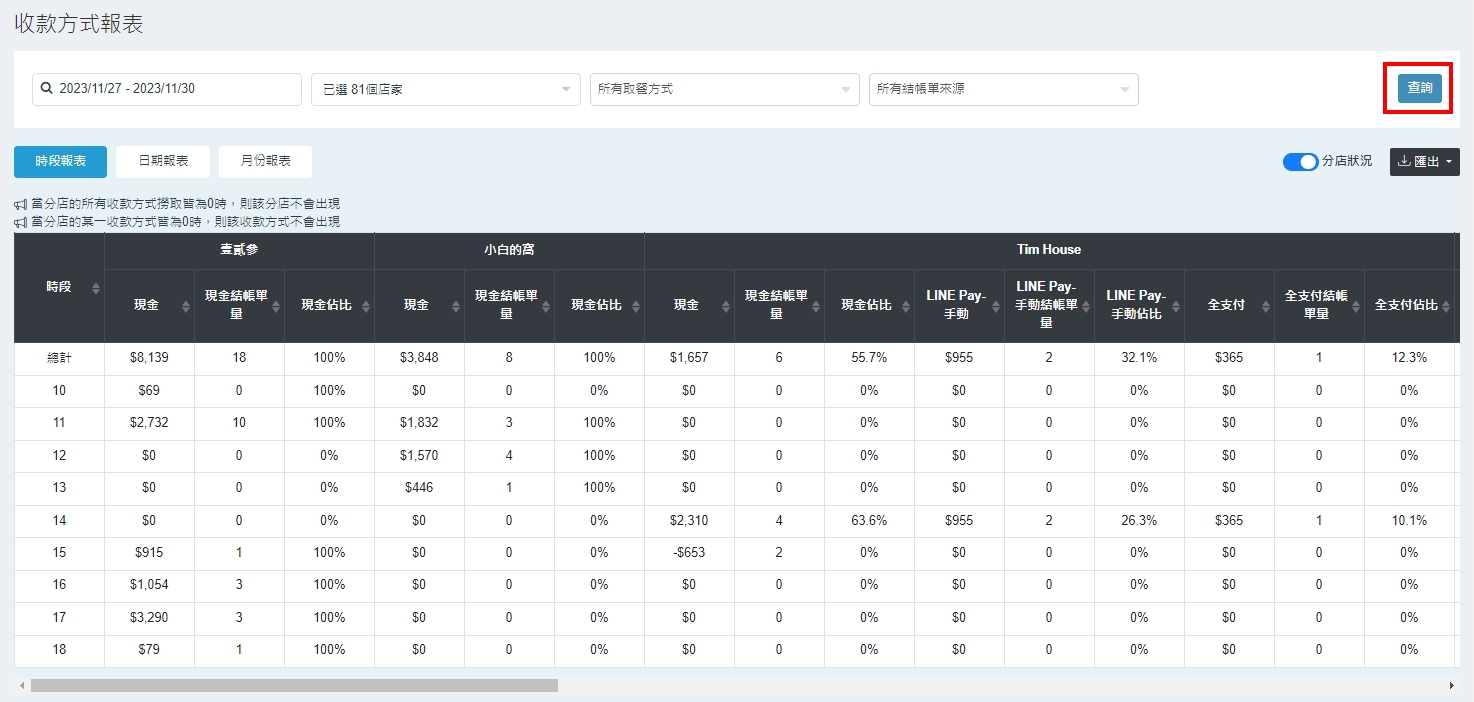Sort Tim House 全支付 column via sort icon
Viewport: 1474px width, 702px height.
click(1266, 306)
